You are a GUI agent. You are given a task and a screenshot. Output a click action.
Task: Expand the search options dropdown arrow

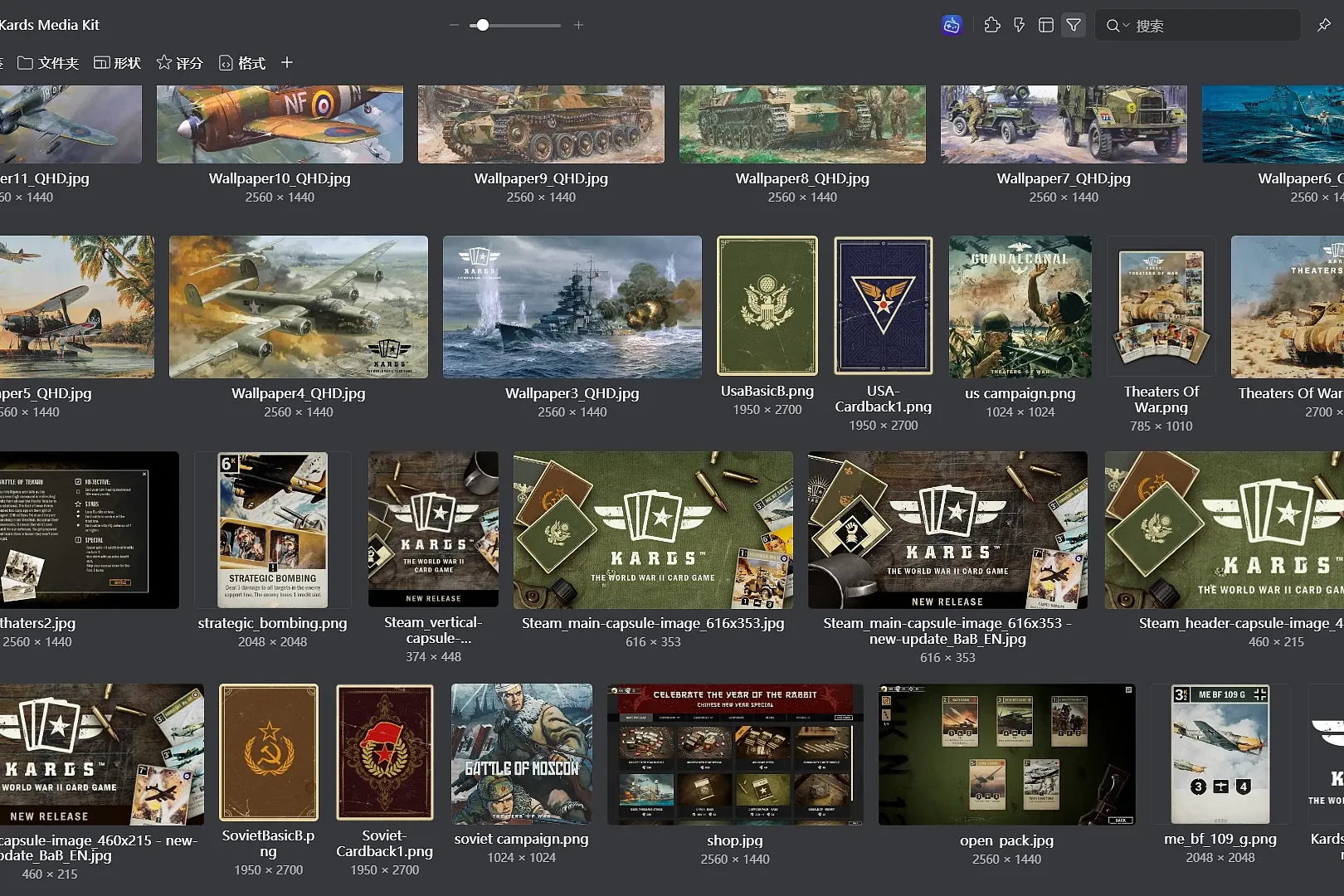(1126, 27)
